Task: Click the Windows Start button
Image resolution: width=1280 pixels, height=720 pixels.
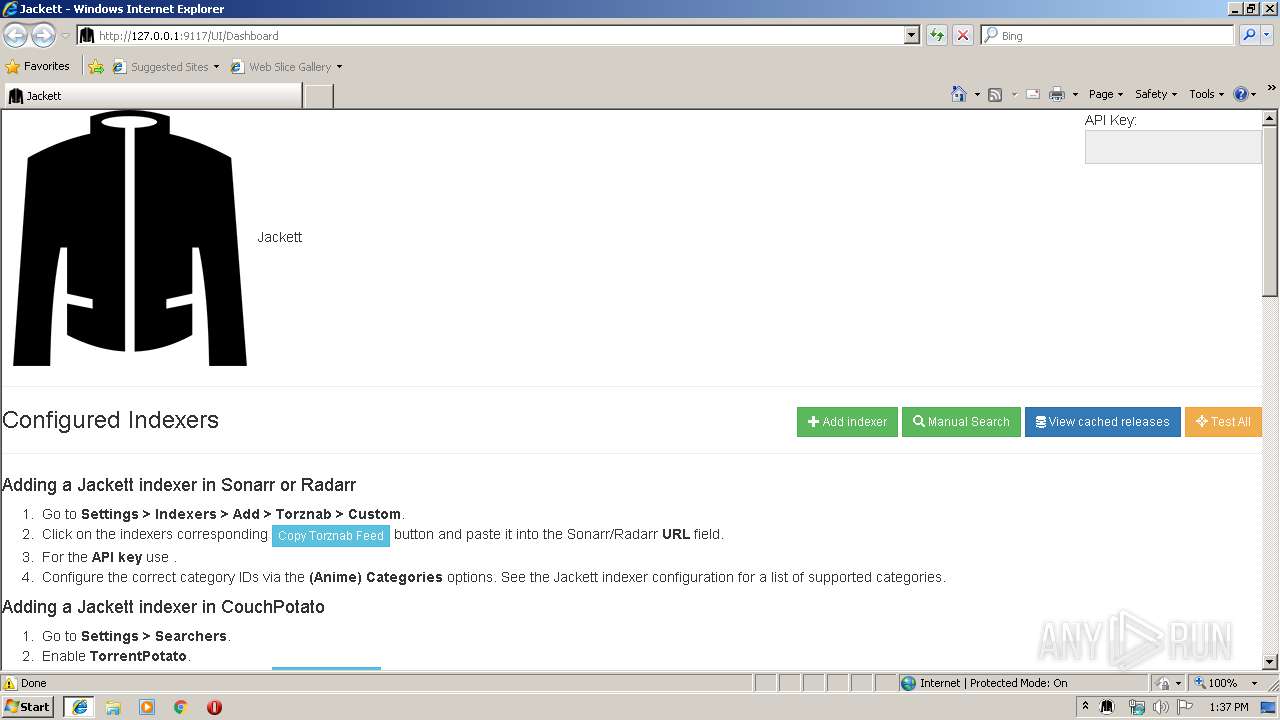Action: [28, 707]
